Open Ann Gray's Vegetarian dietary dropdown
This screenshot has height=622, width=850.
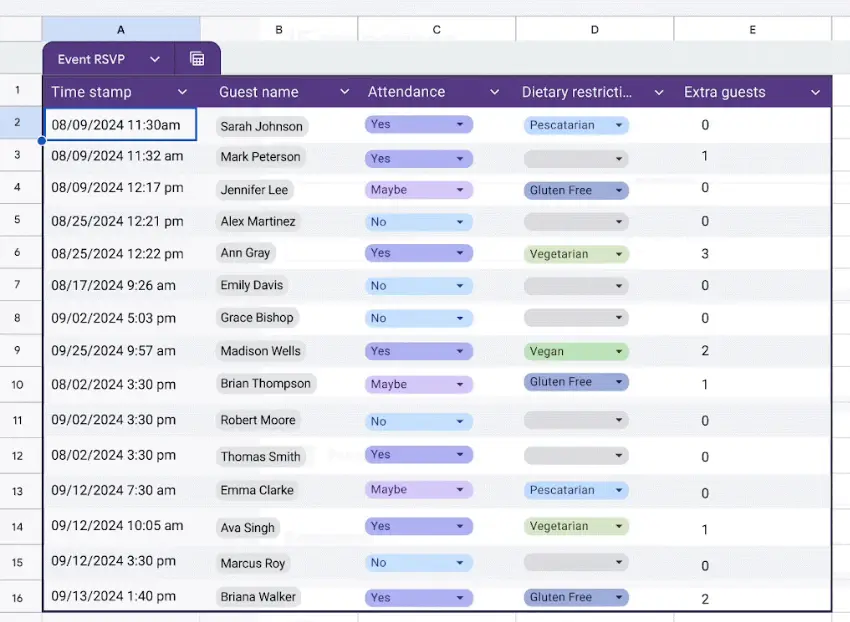pyautogui.click(x=619, y=255)
